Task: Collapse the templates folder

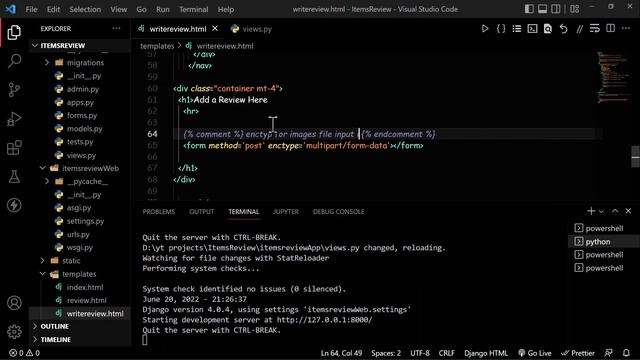Action: [x=42, y=274]
